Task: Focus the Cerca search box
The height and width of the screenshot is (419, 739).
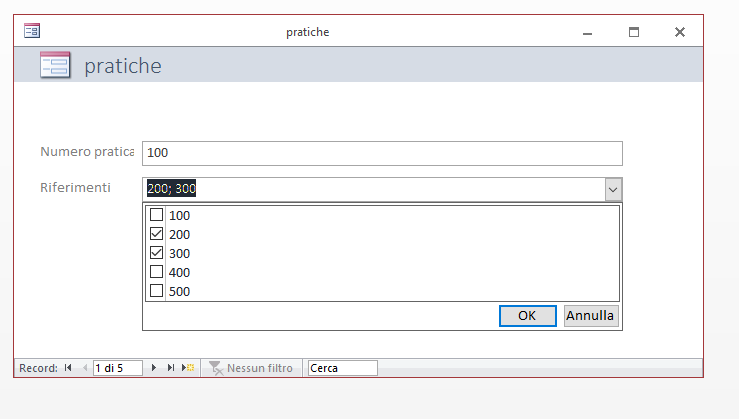Action: click(342, 368)
